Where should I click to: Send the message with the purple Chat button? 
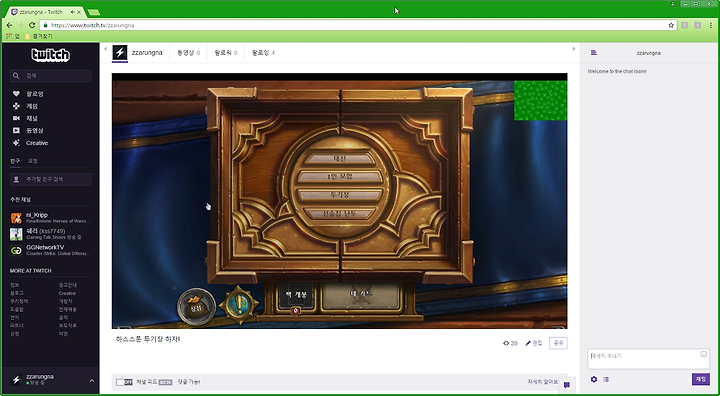pos(701,379)
